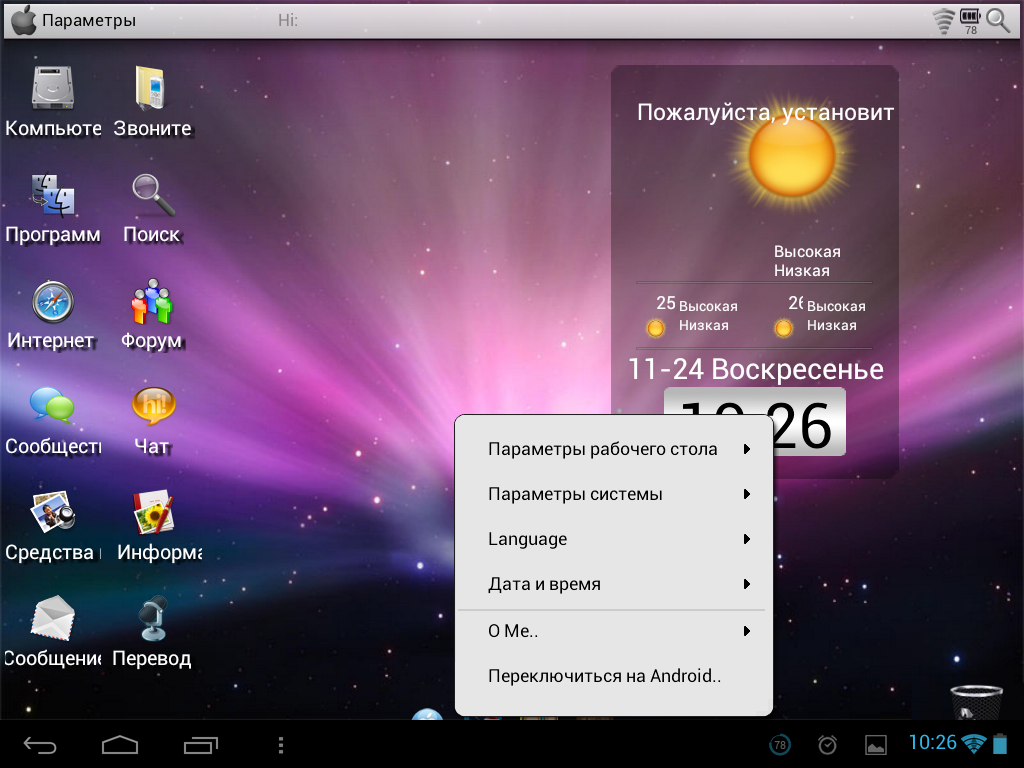Image resolution: width=1024 pixels, height=768 pixels.
Task: Tap the round 78 battery notification icon
Action: (780, 744)
